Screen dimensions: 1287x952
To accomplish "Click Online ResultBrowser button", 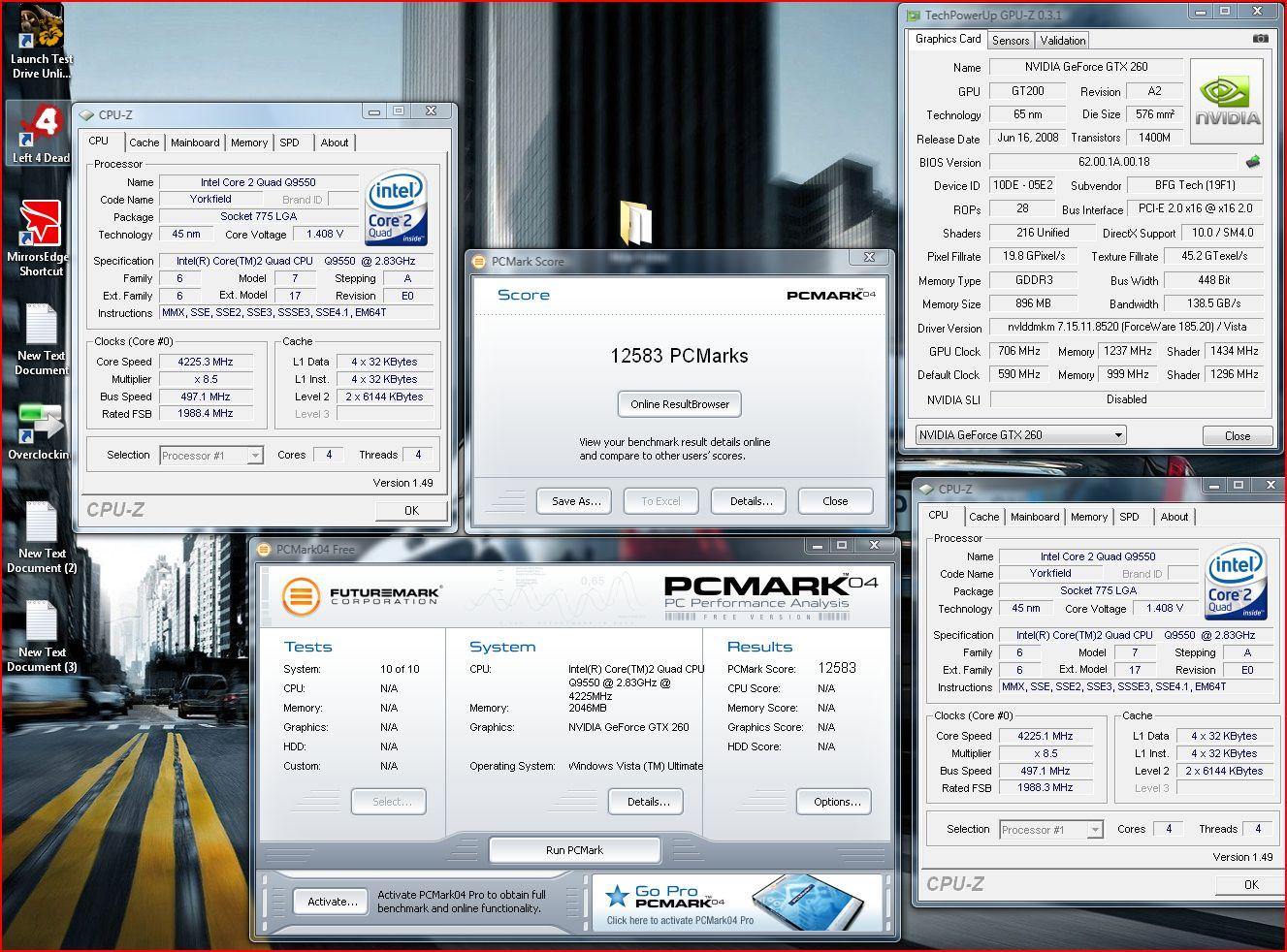I will click(x=680, y=404).
